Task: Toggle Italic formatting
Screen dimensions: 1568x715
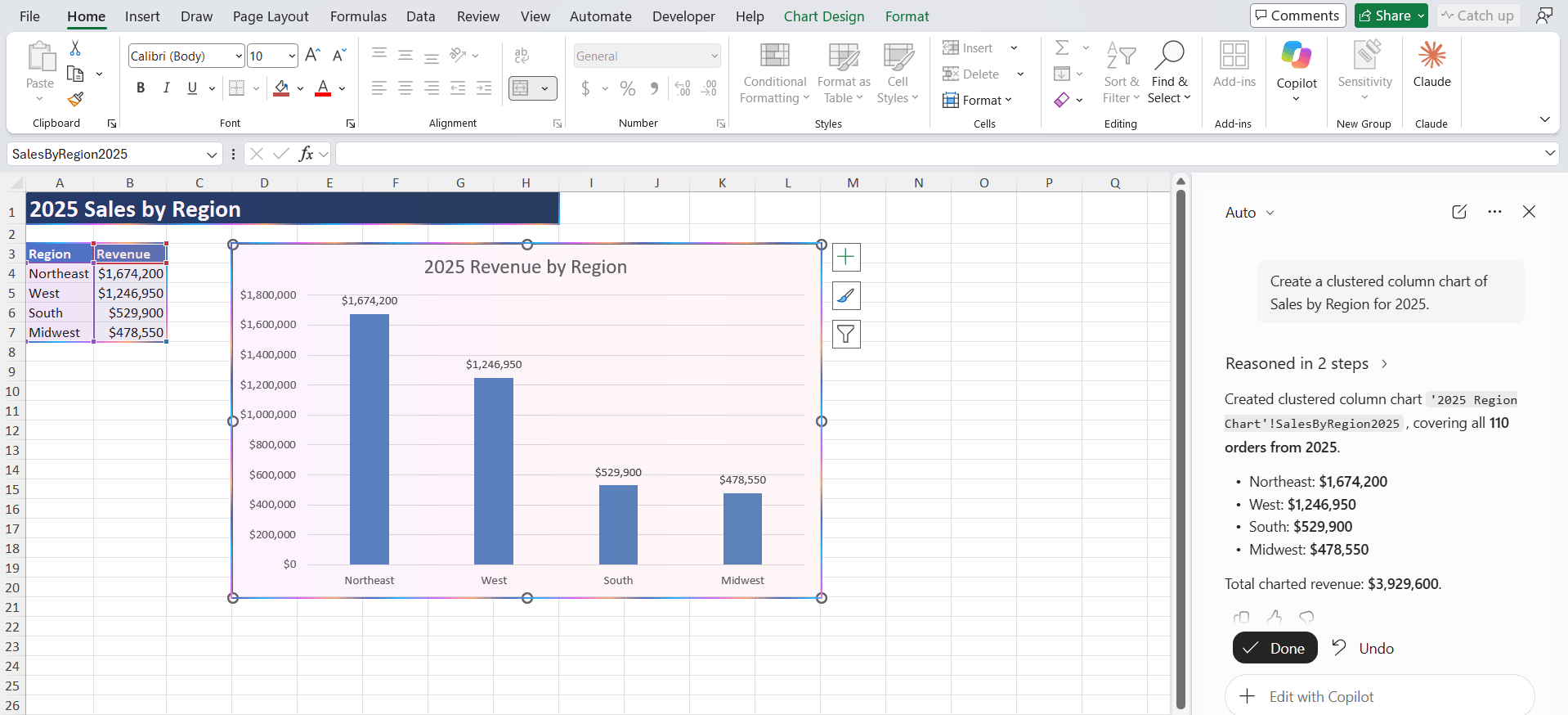Action: (x=167, y=88)
